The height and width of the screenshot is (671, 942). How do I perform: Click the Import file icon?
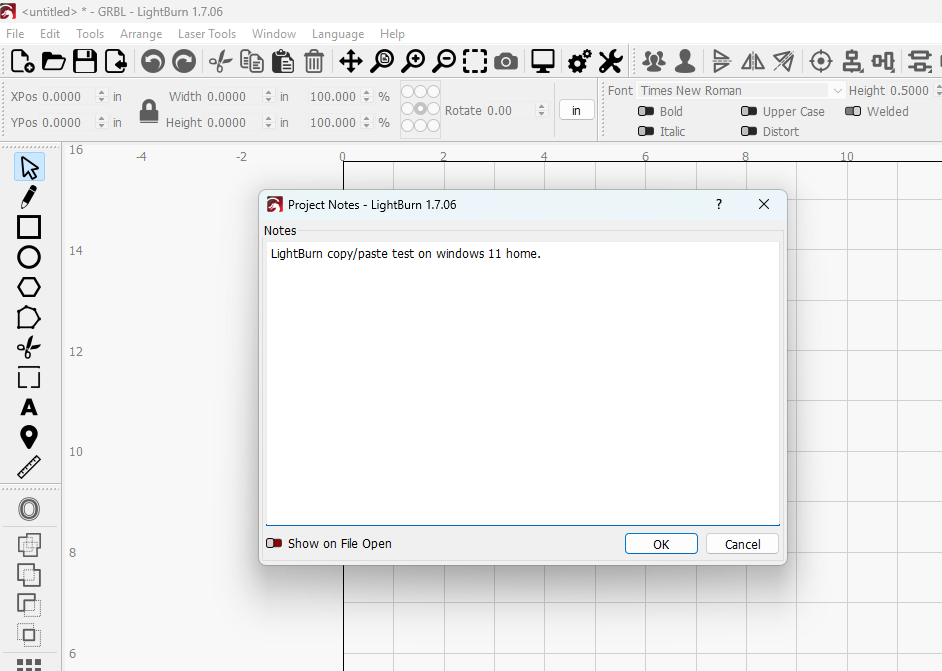(116, 61)
